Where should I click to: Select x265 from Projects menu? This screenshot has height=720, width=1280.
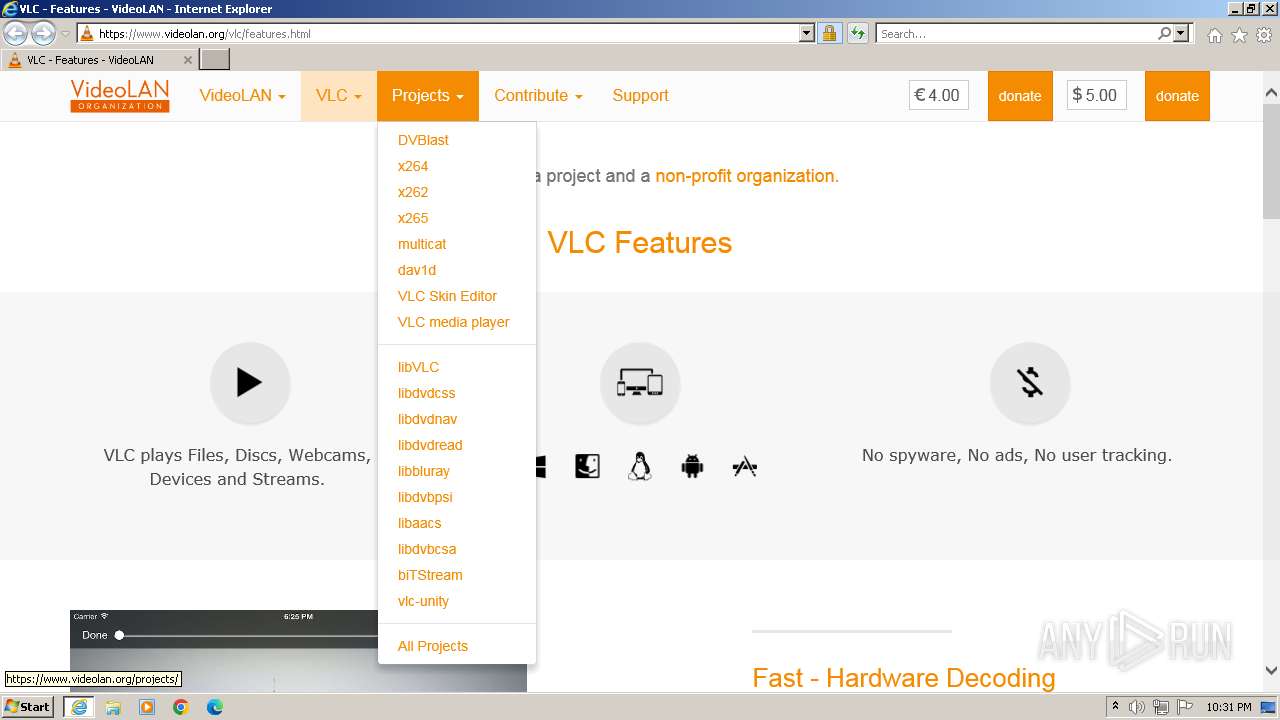tap(413, 218)
